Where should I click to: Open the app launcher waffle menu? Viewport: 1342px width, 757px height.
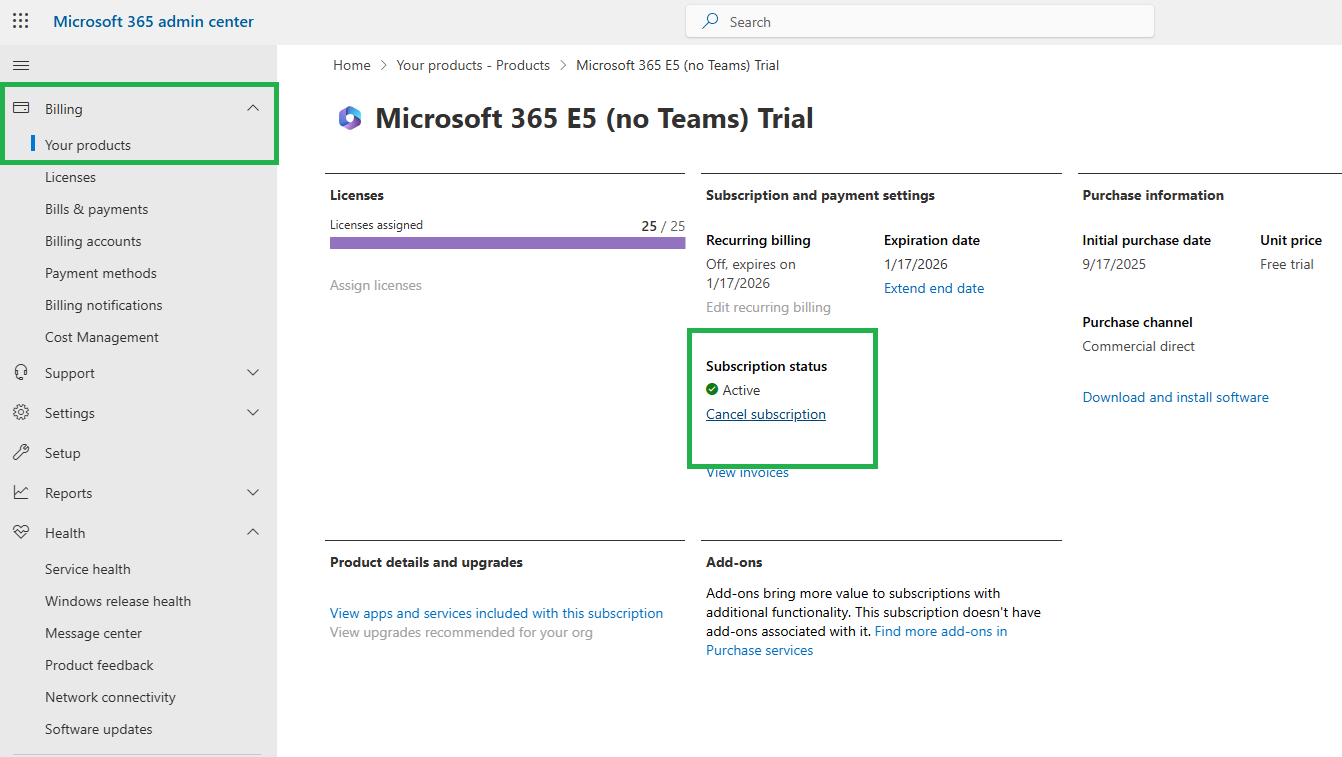click(20, 20)
